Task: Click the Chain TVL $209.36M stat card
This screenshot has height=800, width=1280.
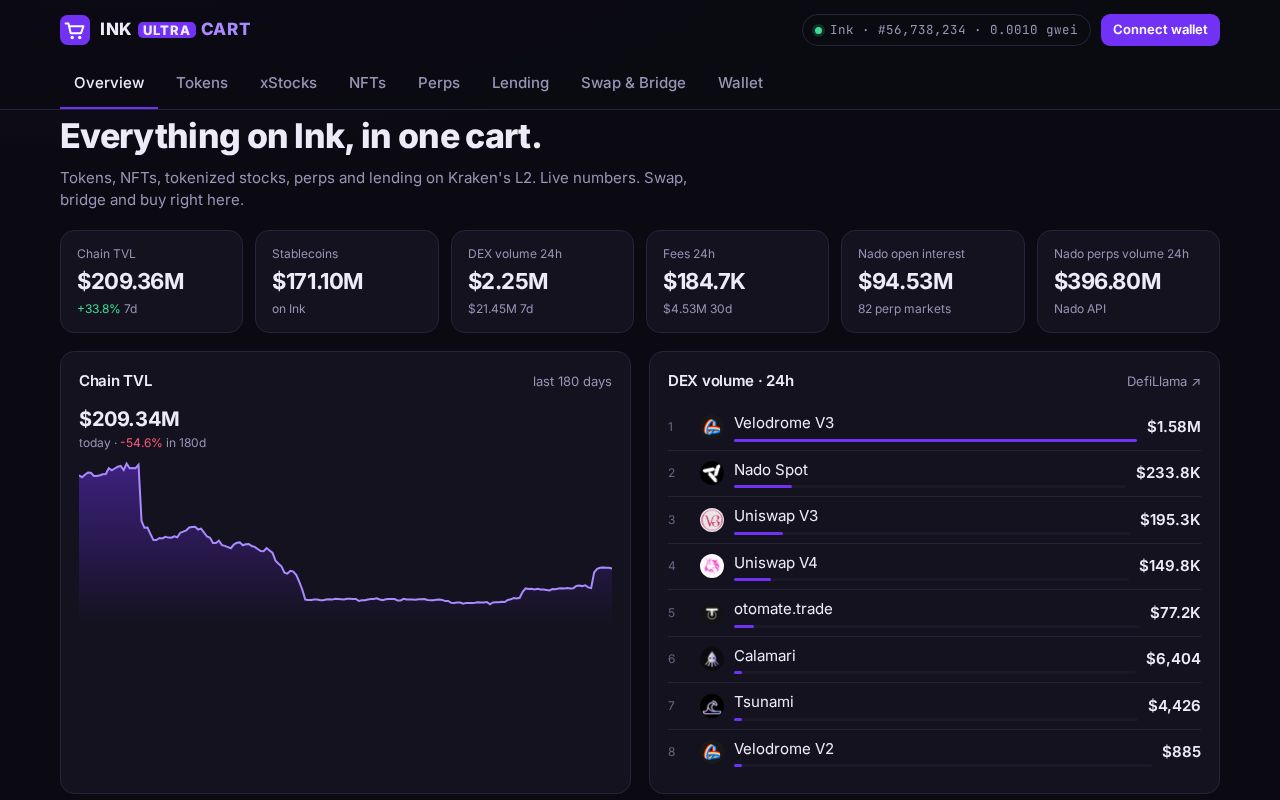Action: 151,281
